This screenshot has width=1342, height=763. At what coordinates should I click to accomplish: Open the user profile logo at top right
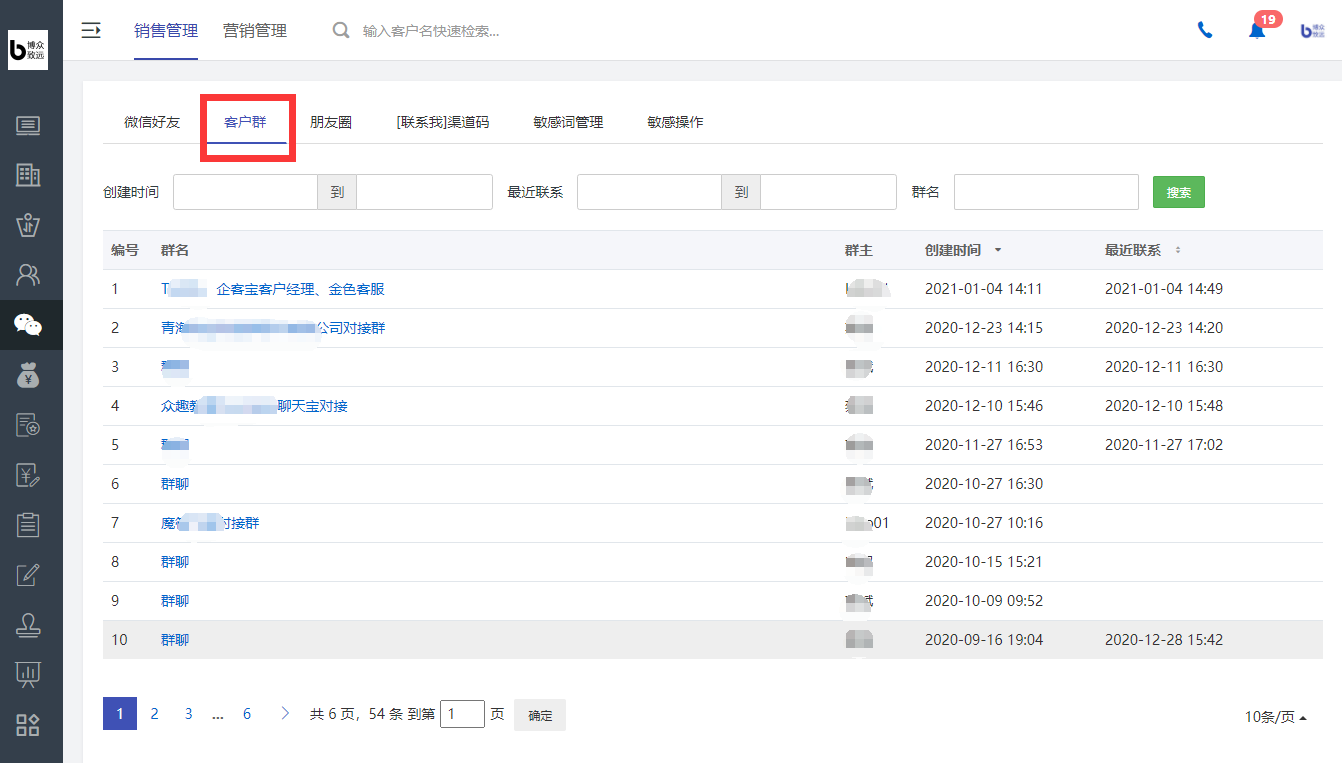[1313, 31]
